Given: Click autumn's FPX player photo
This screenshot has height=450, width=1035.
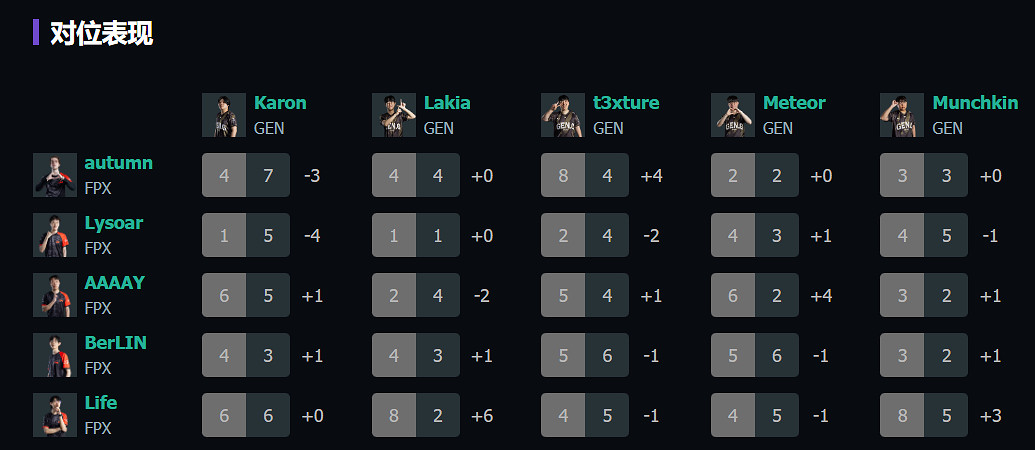Looking at the screenshot, I should [55, 175].
